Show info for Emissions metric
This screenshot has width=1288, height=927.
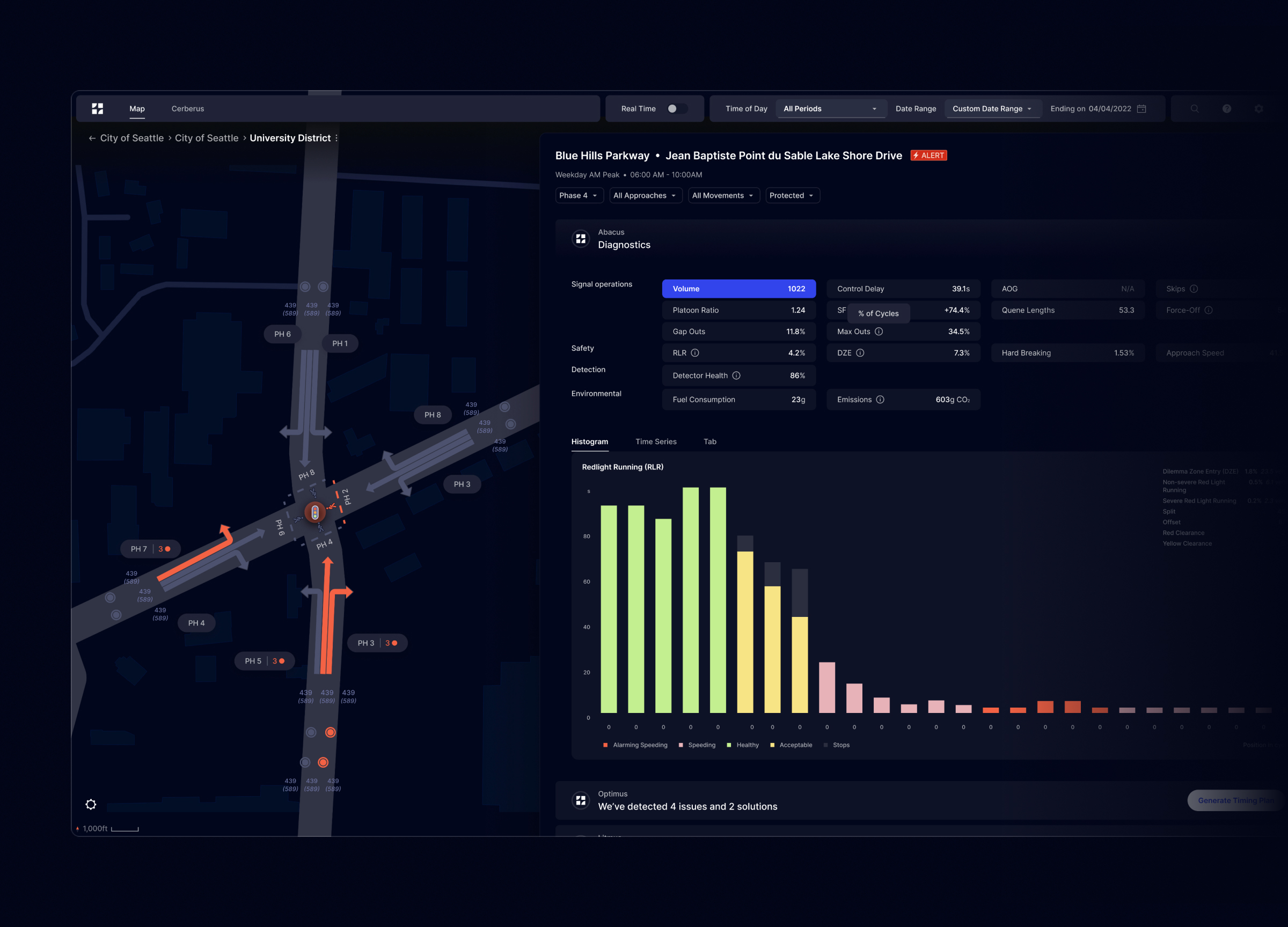point(880,400)
